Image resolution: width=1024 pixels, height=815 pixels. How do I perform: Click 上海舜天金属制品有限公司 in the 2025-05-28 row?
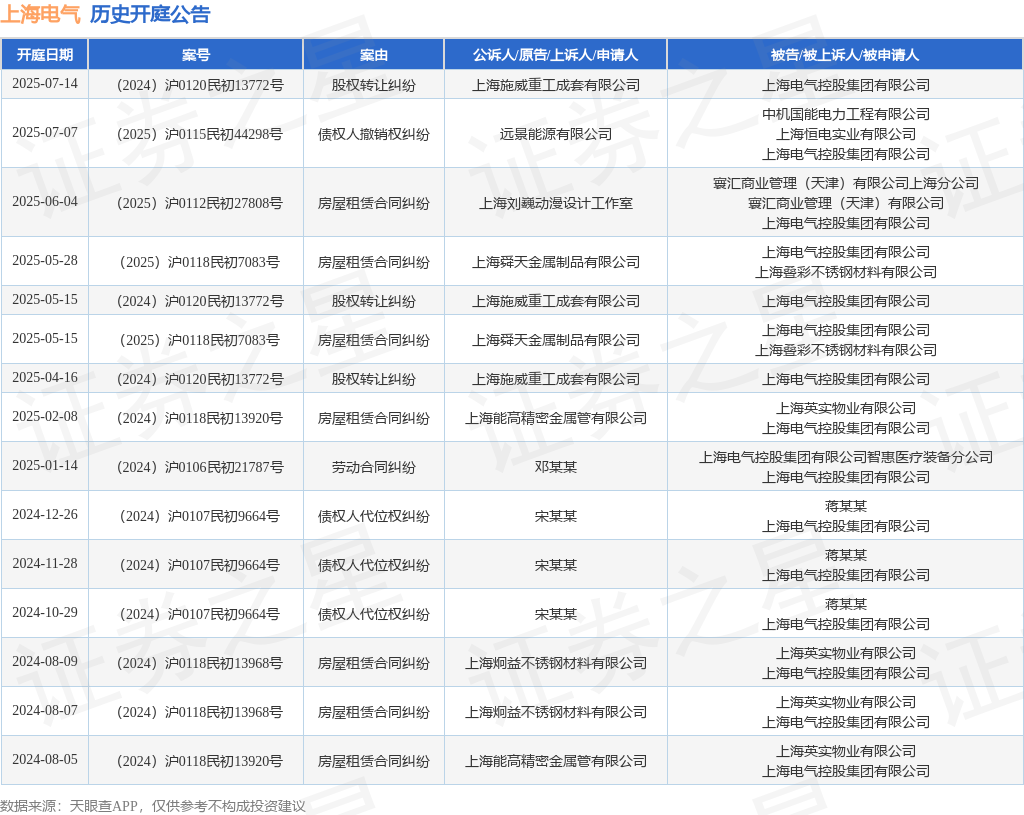coord(555,262)
